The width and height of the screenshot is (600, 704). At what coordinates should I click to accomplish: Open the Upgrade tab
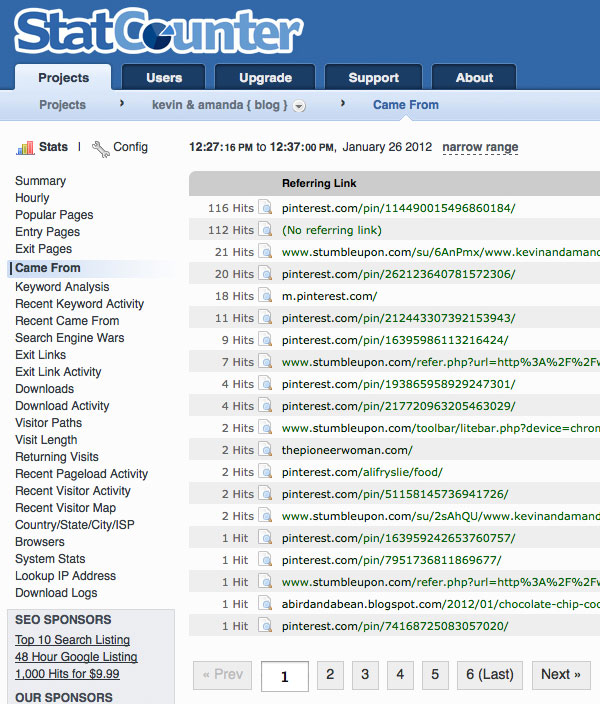pyautogui.click(x=265, y=77)
